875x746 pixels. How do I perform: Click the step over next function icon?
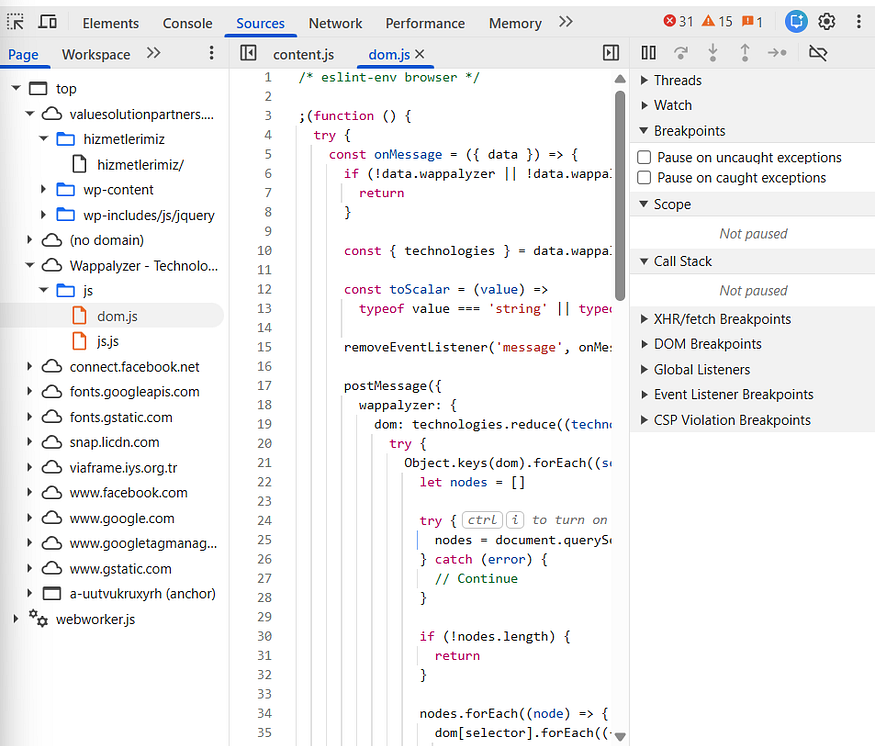tap(681, 53)
